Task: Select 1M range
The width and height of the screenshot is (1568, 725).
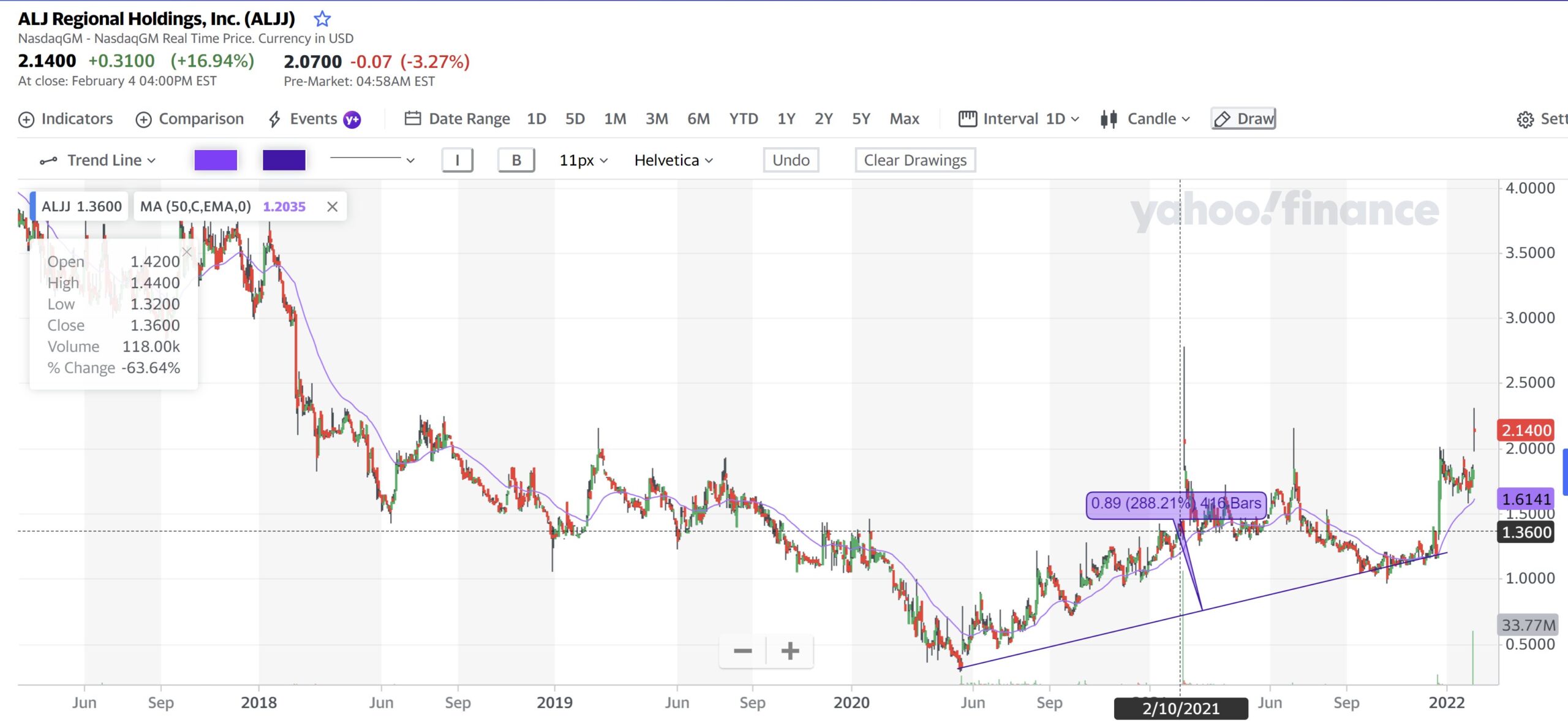Action: tap(615, 119)
